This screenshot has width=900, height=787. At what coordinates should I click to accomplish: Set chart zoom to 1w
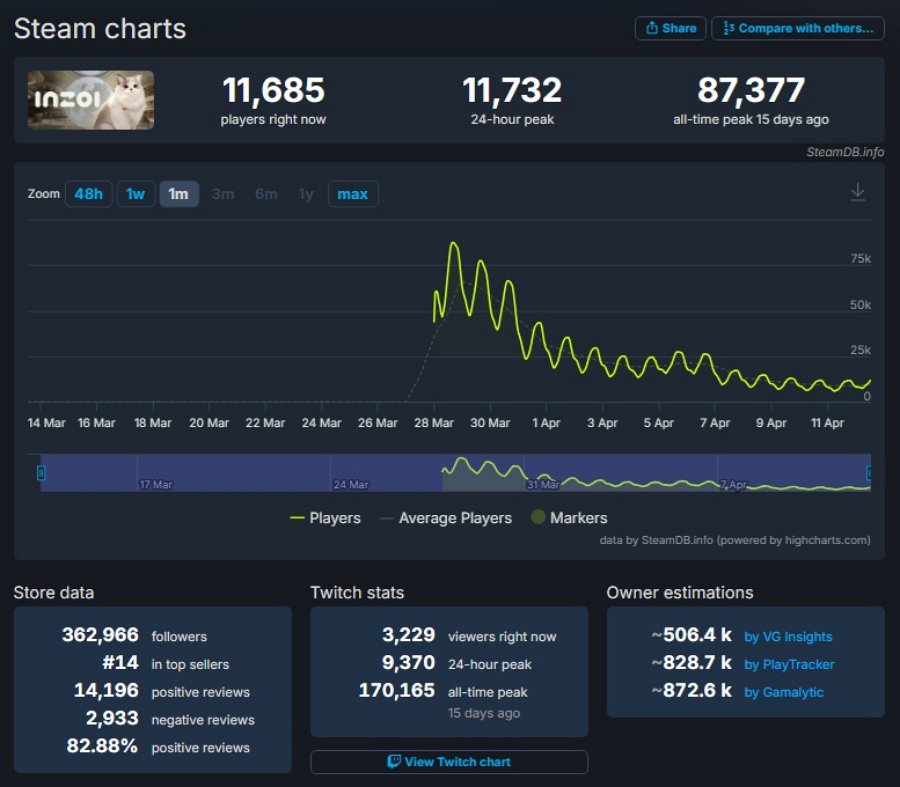coord(135,194)
